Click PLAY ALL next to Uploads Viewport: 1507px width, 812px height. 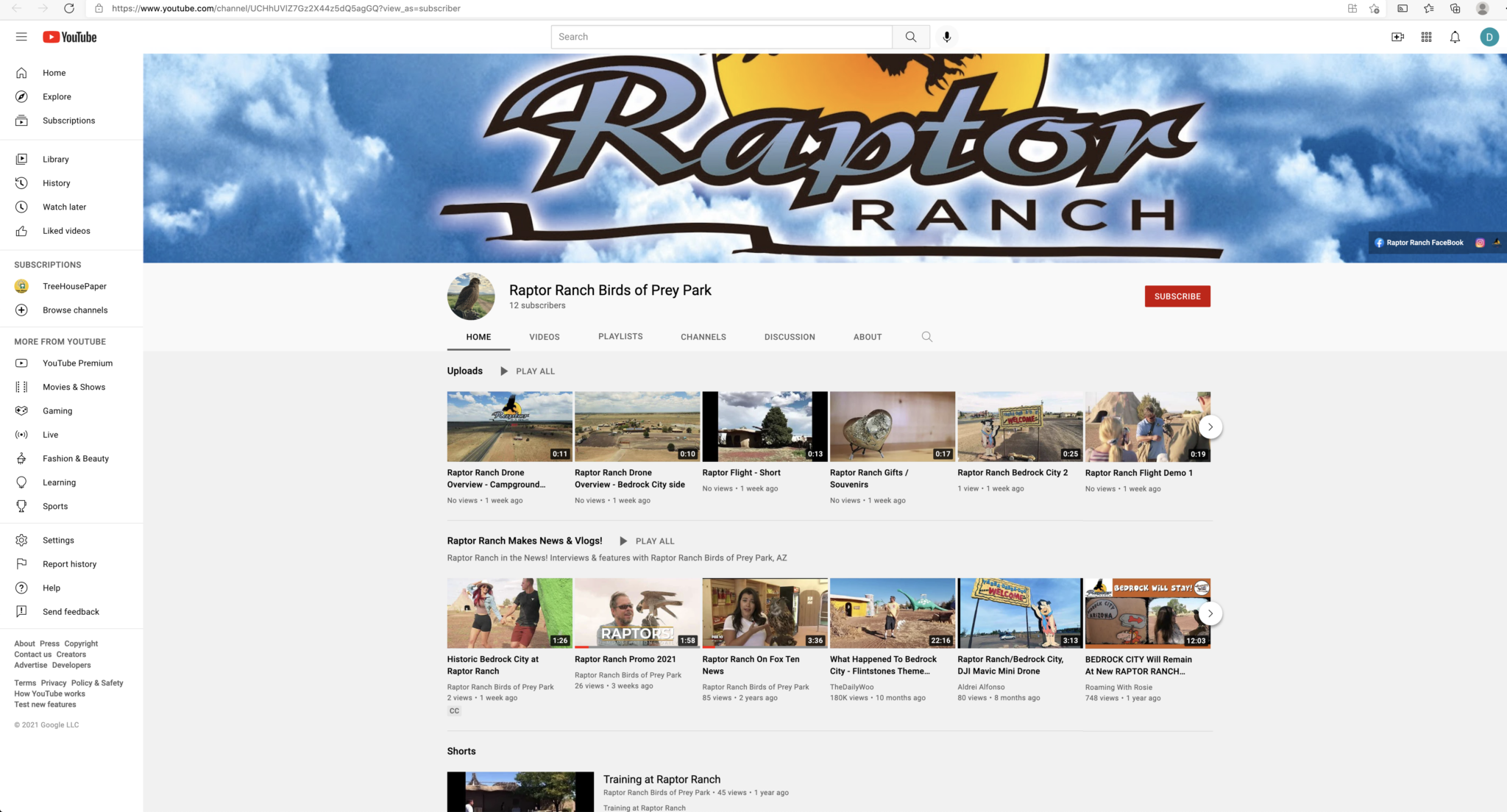[x=535, y=371]
